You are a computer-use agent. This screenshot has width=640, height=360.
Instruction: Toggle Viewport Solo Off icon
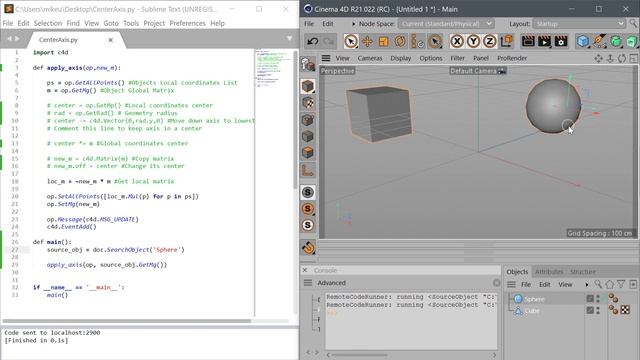coord(308,192)
